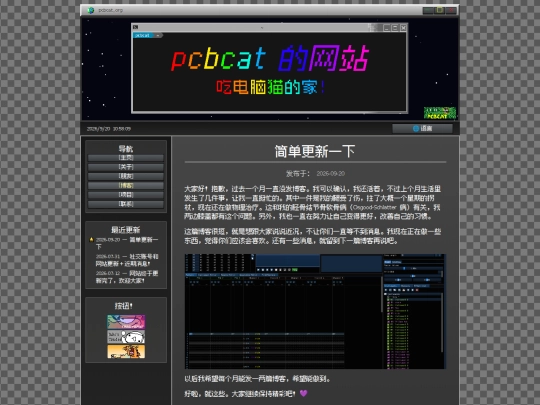The width and height of the screenshot is (540, 405).
Task: Click the 吃电脑猫的家 banner subtitle
Action: coord(270,87)
